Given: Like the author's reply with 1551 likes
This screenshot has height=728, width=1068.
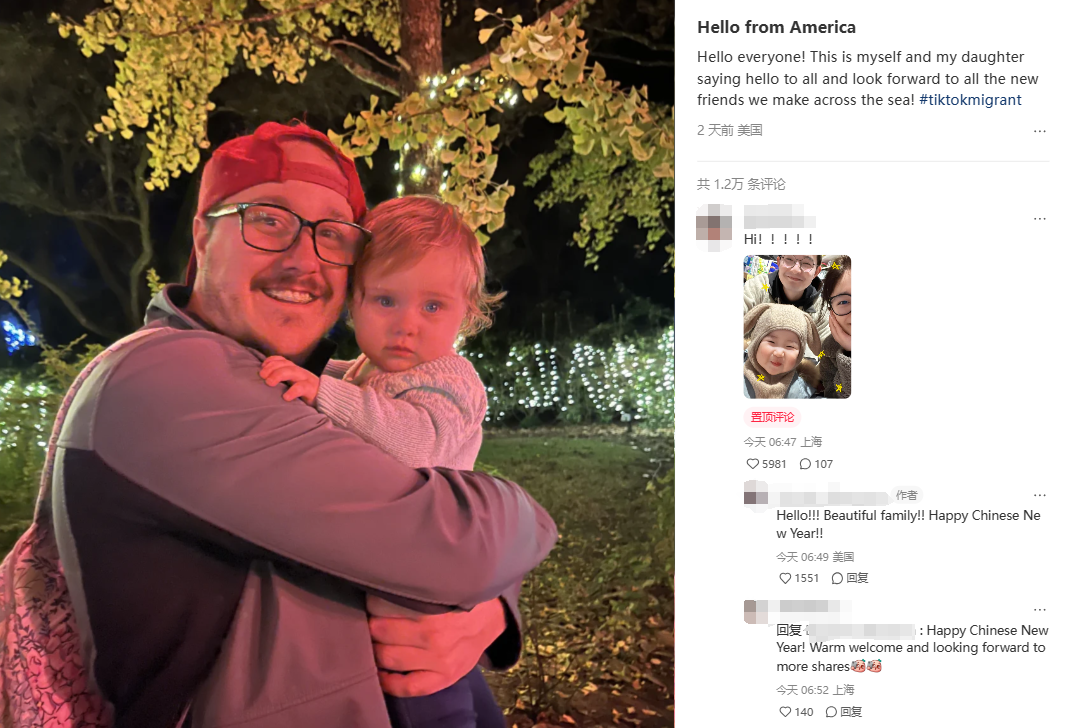Looking at the screenshot, I should 785,578.
